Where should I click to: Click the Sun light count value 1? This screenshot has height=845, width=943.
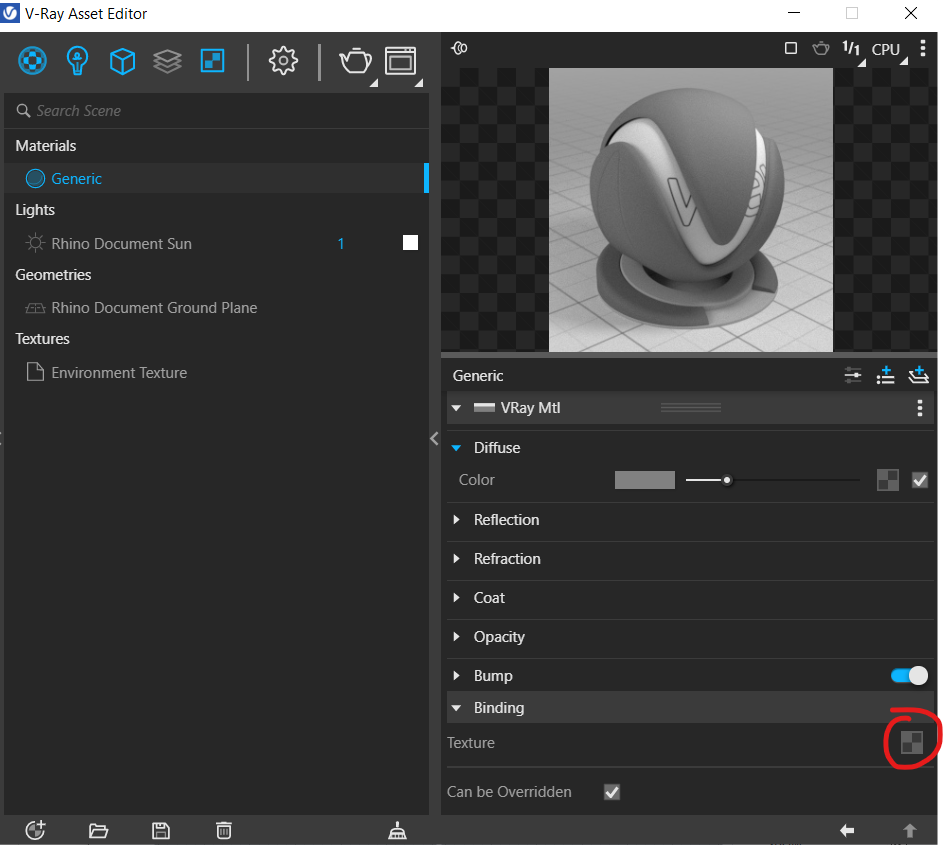[340, 244]
